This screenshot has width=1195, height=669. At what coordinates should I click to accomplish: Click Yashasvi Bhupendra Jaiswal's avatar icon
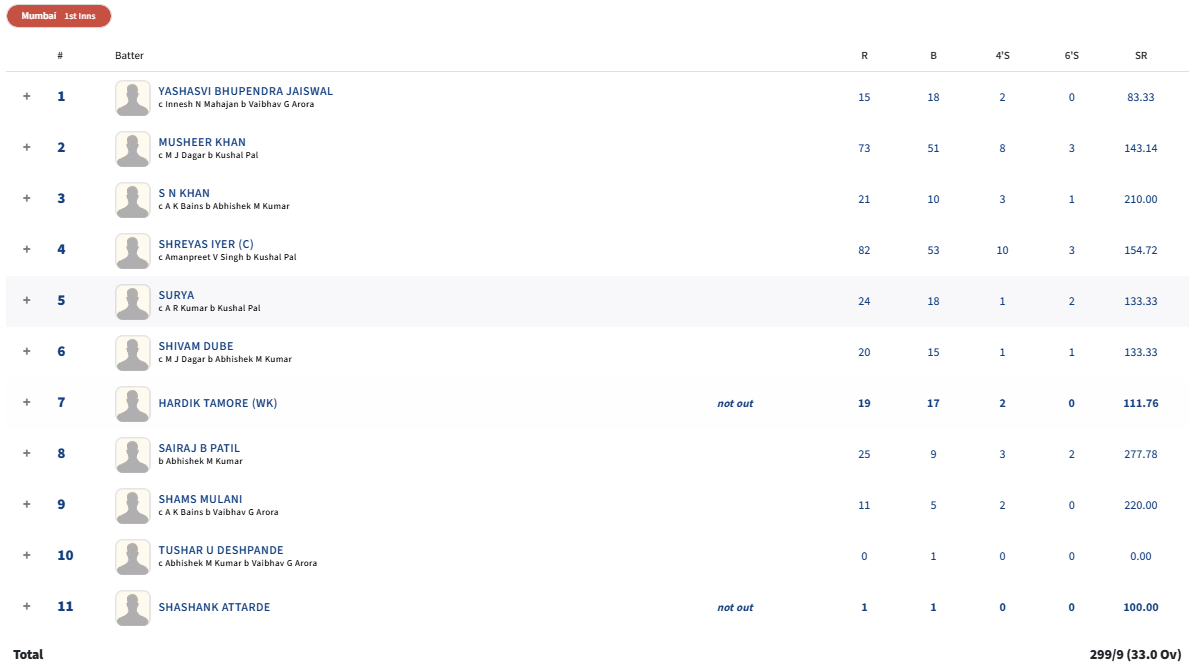pyautogui.click(x=133, y=98)
